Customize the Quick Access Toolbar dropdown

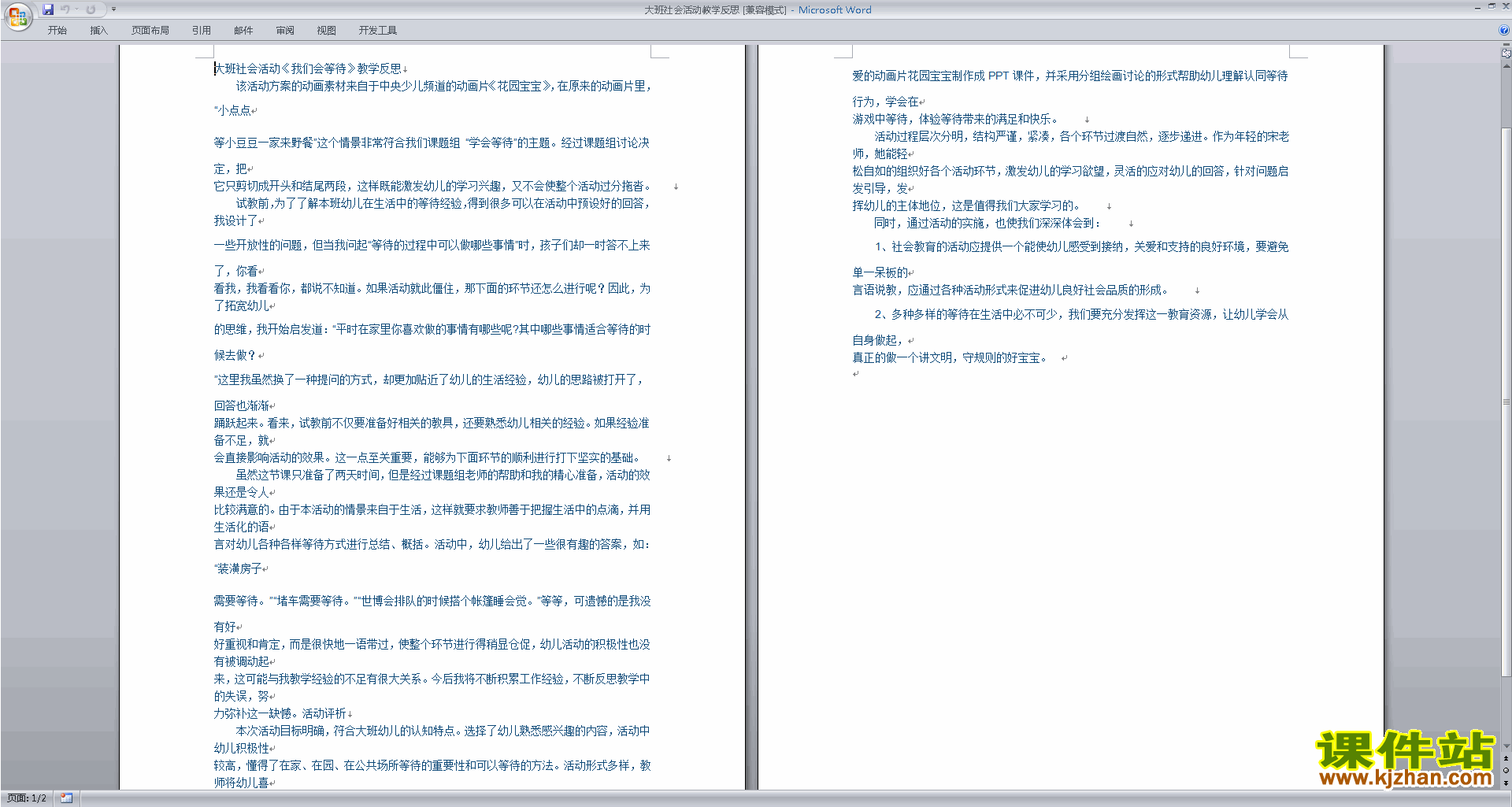coord(113,9)
